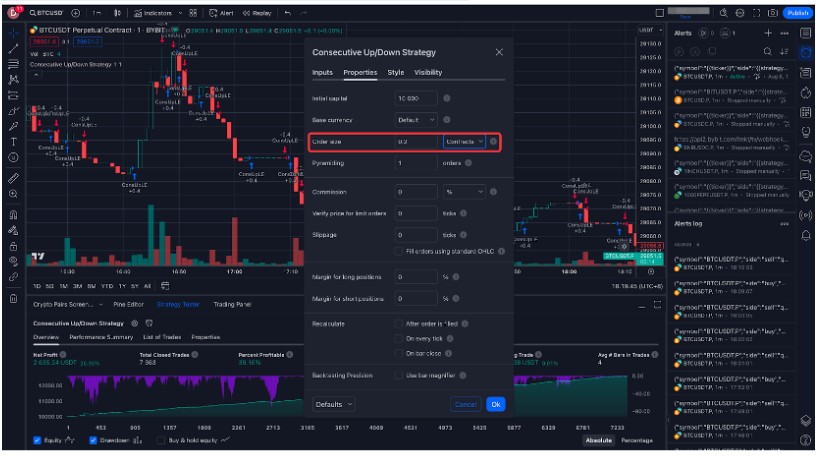
Task: Open the Base currency Default dropdown
Action: pos(416,120)
